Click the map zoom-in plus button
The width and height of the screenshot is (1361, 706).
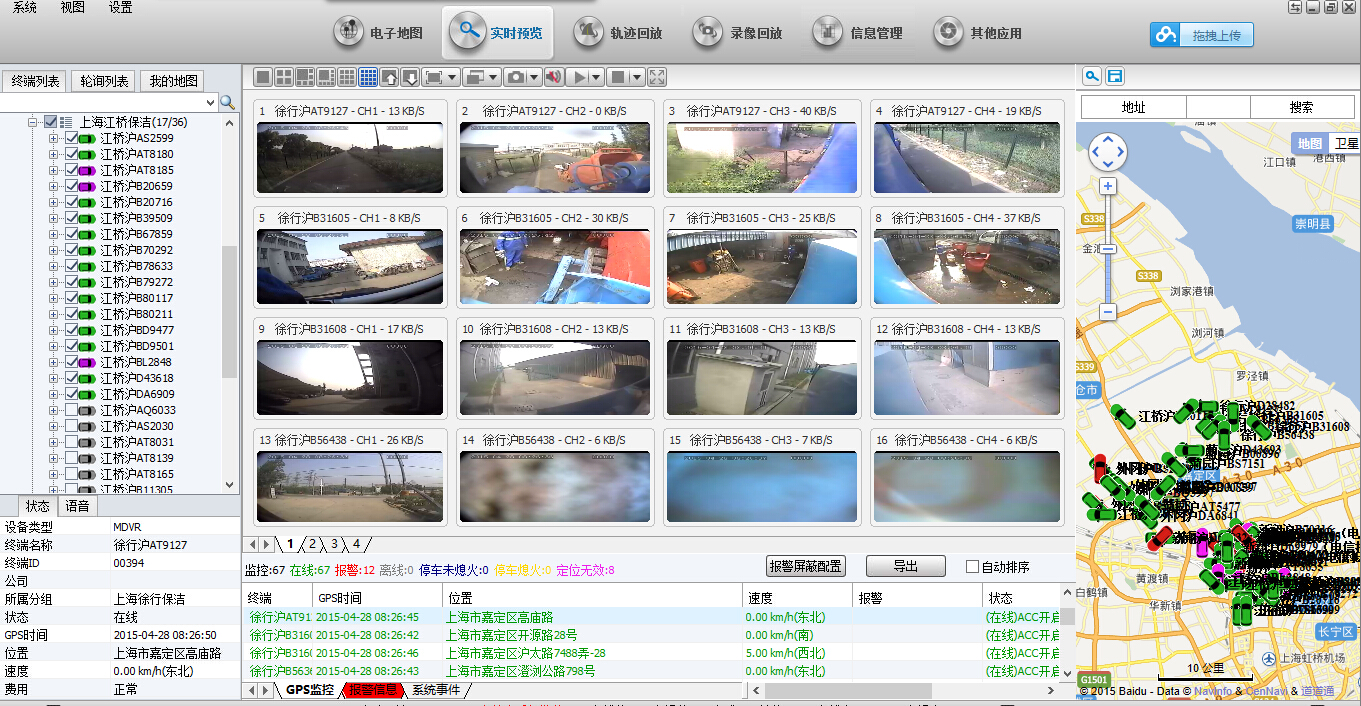point(1107,186)
